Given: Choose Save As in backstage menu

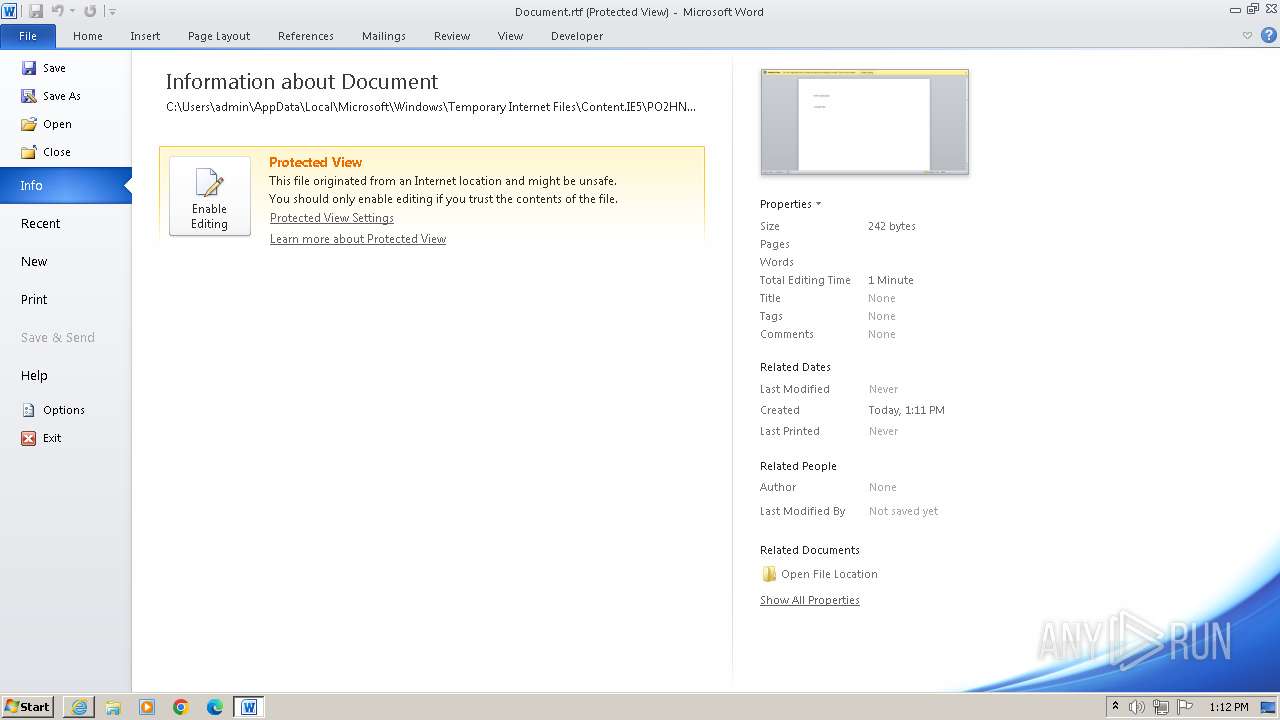Looking at the screenshot, I should click(51, 96).
